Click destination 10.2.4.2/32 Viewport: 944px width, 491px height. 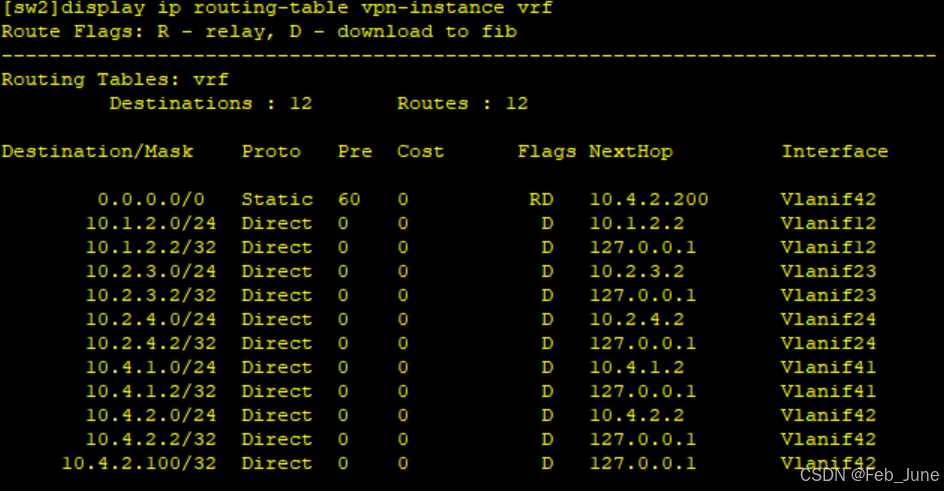[151, 343]
